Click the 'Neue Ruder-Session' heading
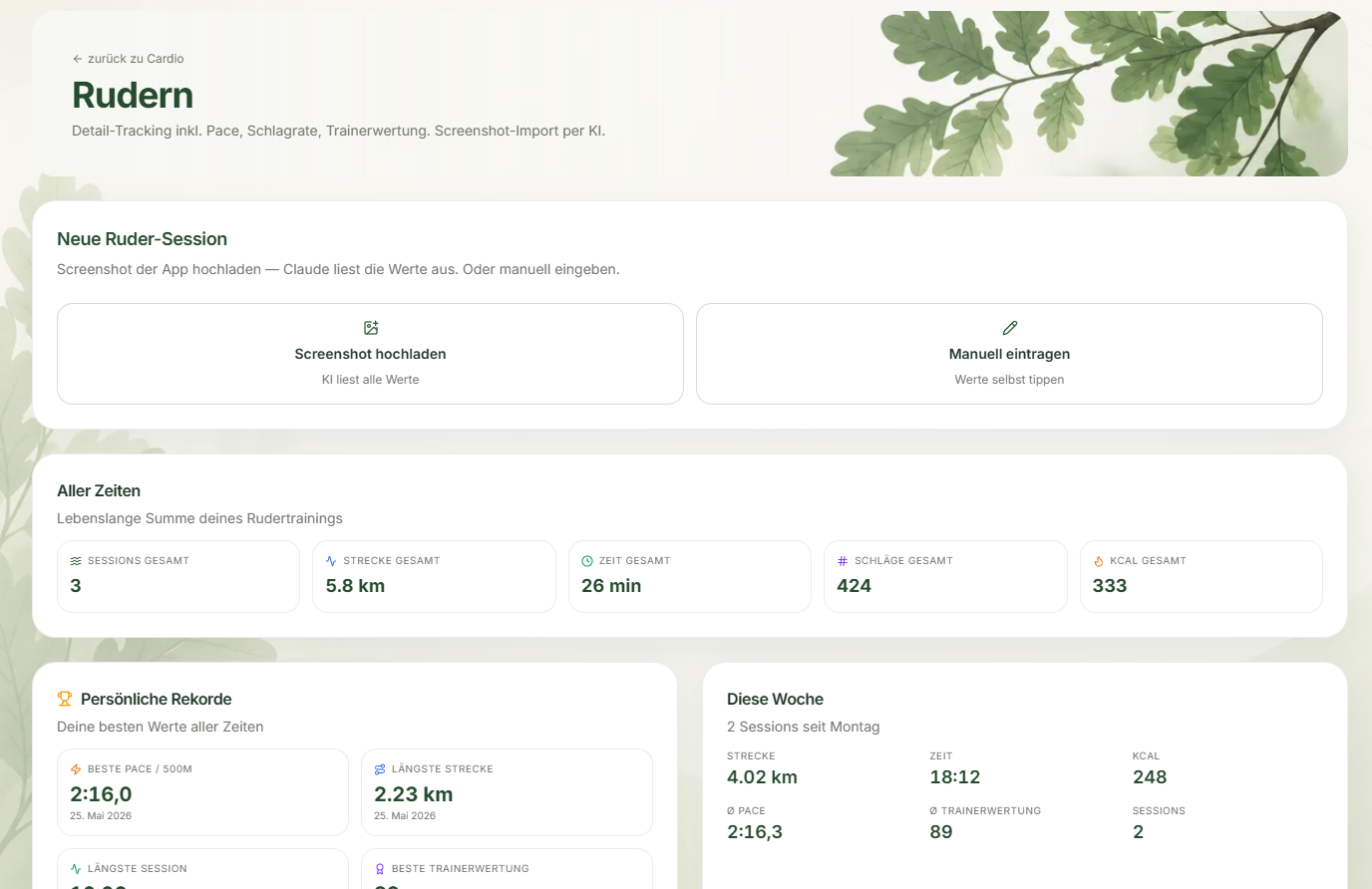The height and width of the screenshot is (889, 1372). [142, 239]
